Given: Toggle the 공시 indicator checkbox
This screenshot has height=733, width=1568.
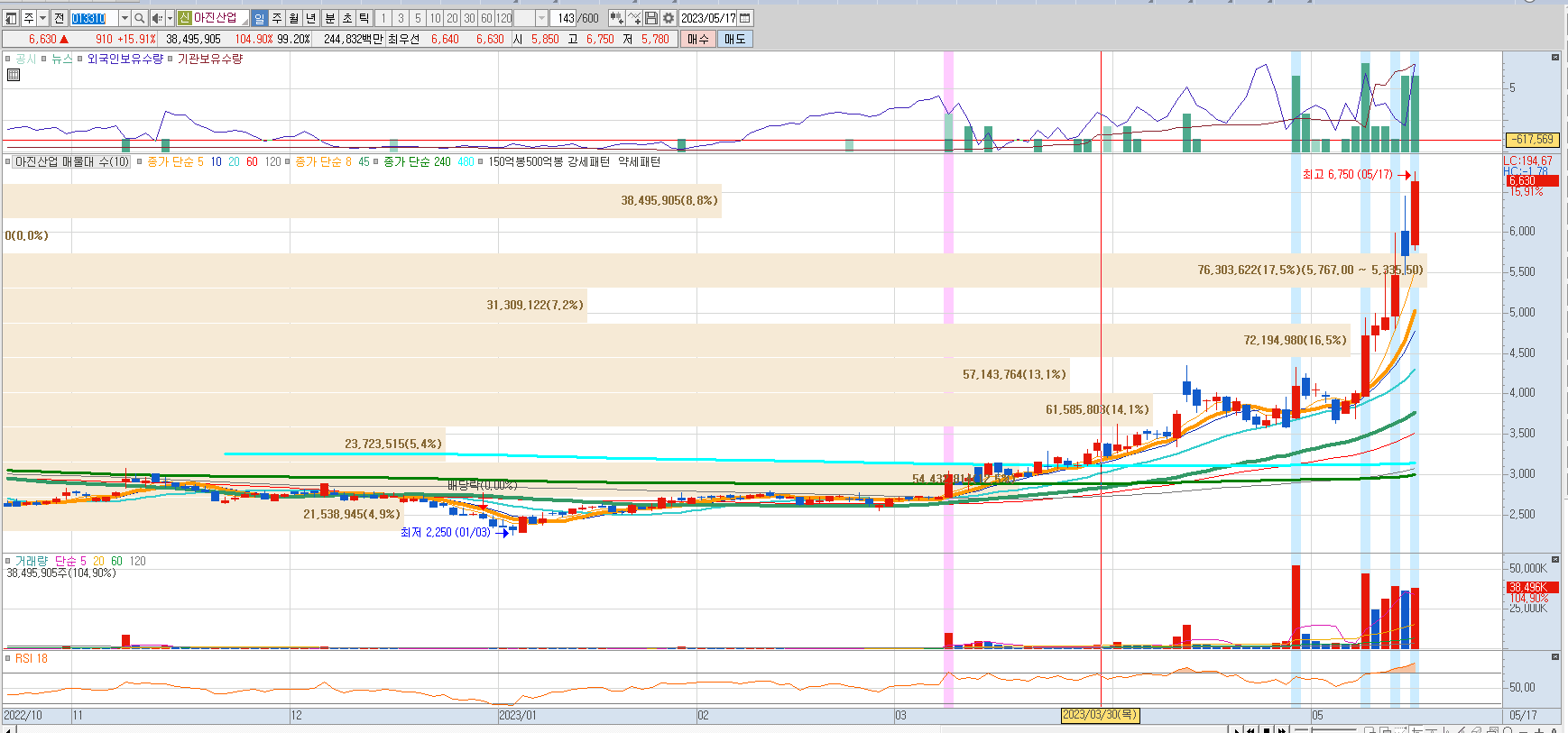Looking at the screenshot, I should point(8,59).
